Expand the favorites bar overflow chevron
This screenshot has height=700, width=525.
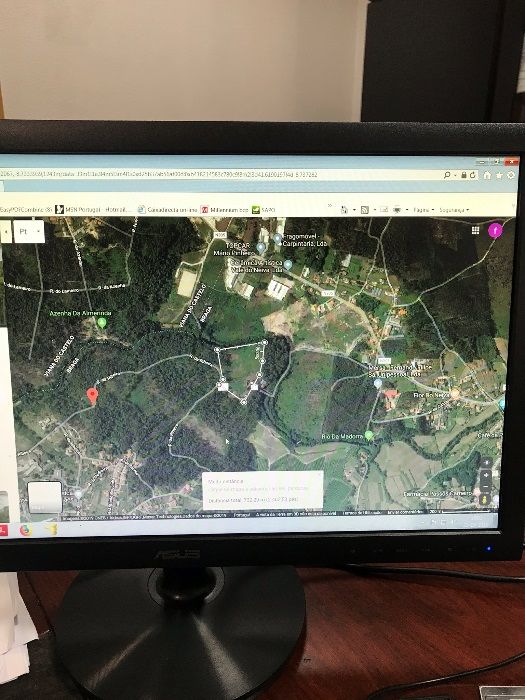coord(330,206)
